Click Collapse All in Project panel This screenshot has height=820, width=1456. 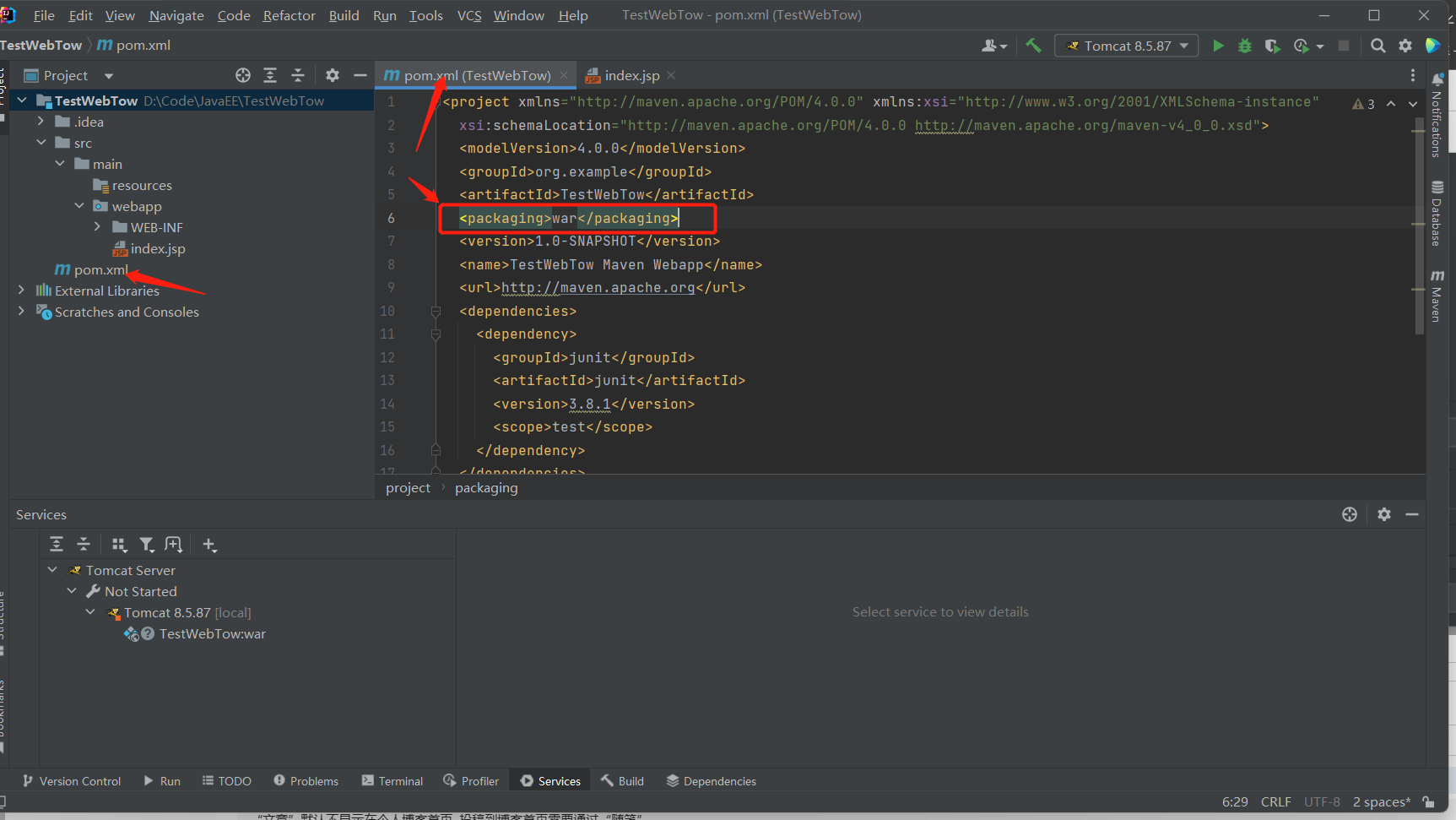click(x=298, y=75)
